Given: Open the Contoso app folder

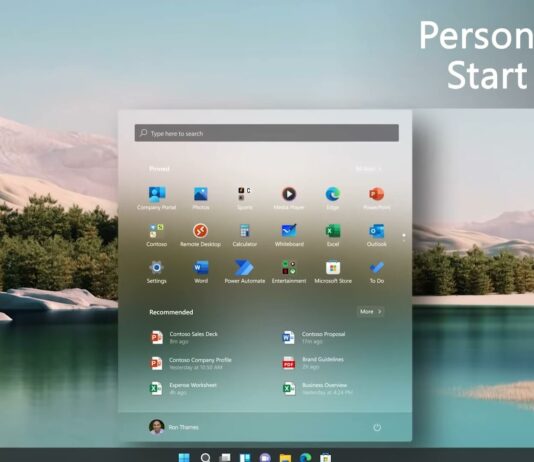Looking at the screenshot, I should coord(157,235).
